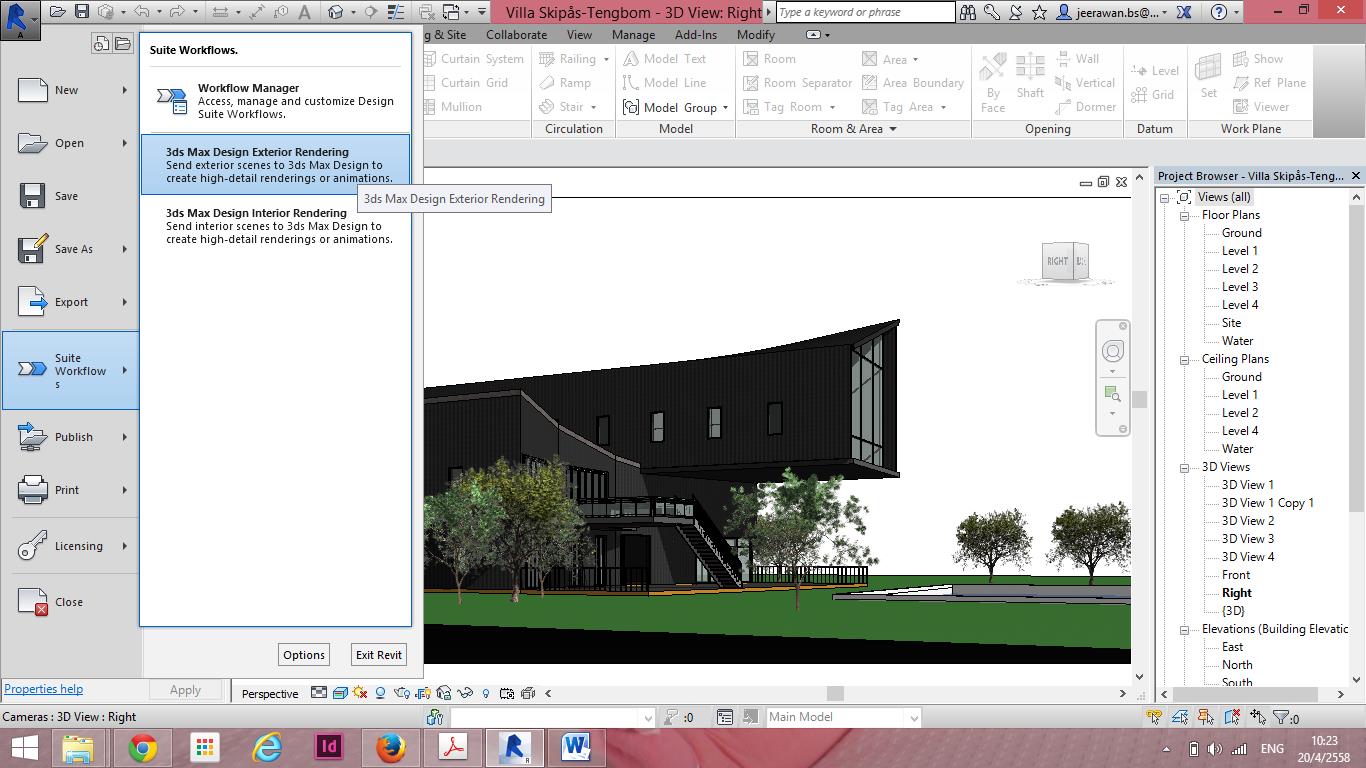
Task: Switch to the Manage ribbon tab
Action: [633, 35]
